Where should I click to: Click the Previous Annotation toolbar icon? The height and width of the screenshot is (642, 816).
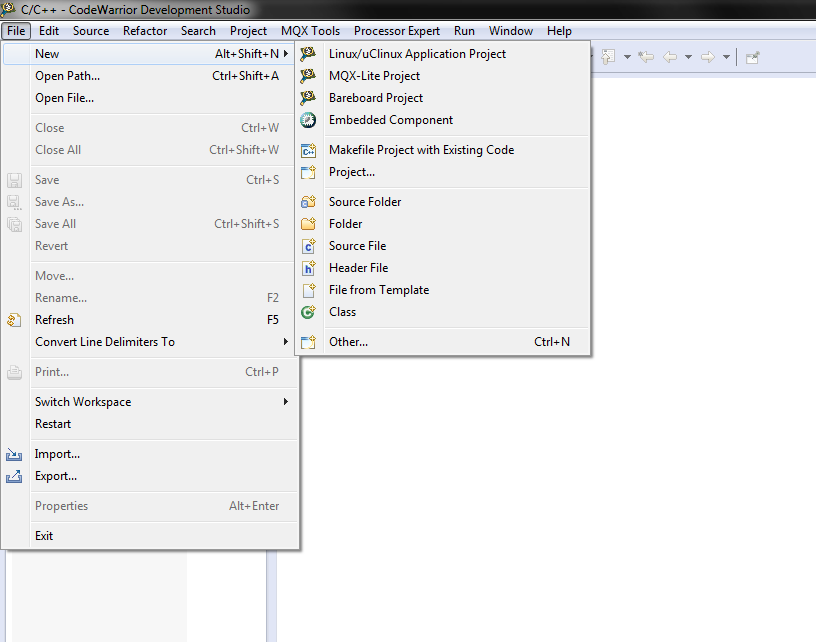608,57
